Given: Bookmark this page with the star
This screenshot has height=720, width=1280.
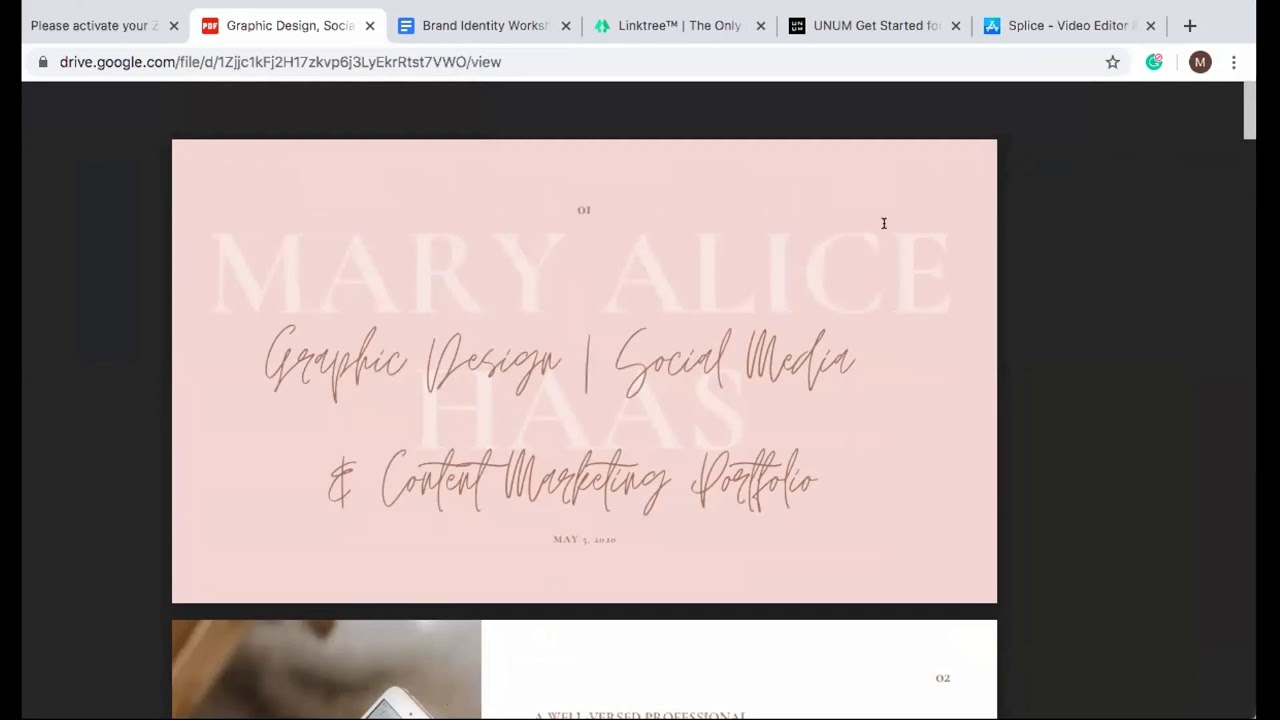Looking at the screenshot, I should 1113,62.
